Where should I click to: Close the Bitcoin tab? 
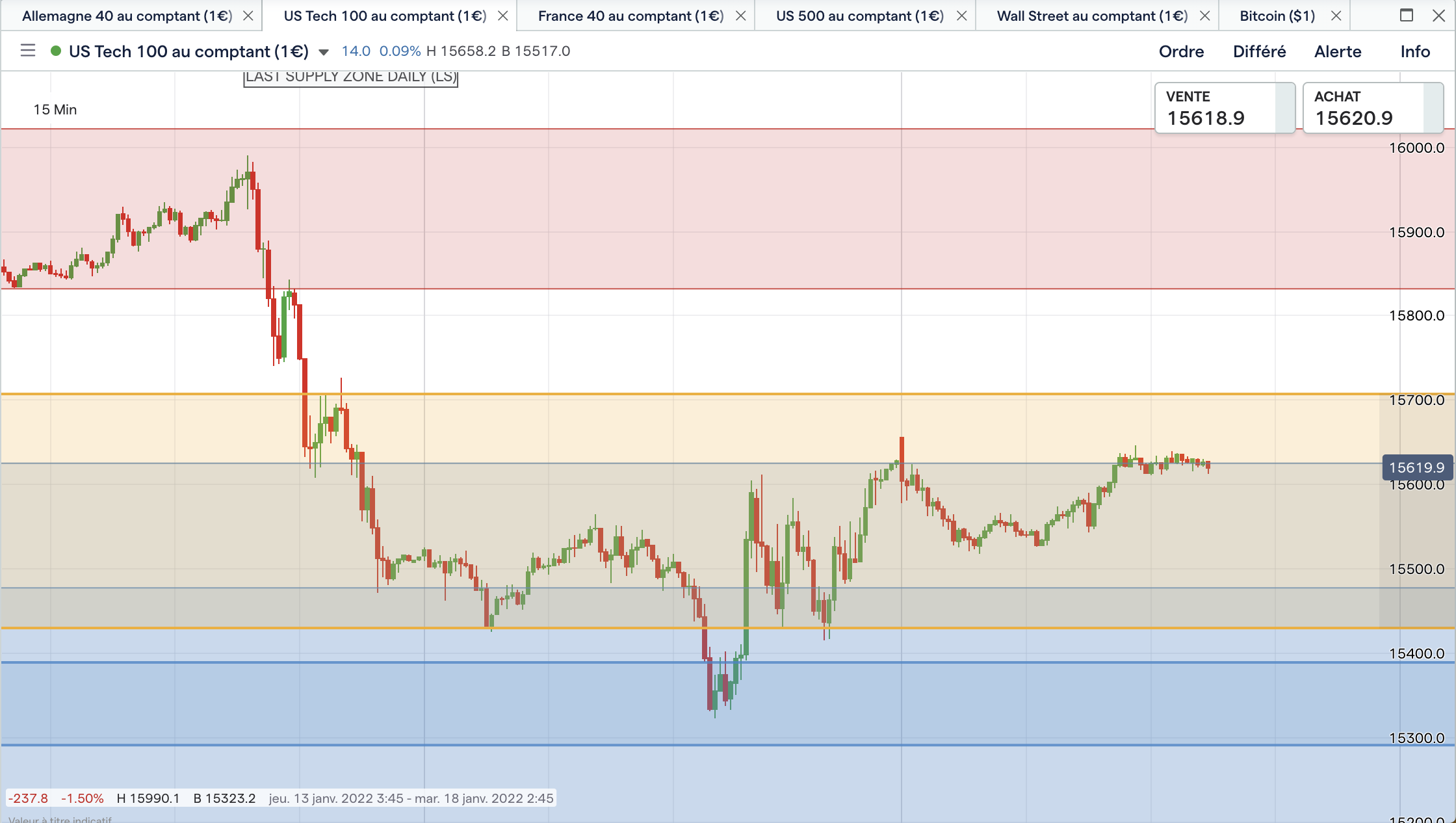[x=1336, y=16]
